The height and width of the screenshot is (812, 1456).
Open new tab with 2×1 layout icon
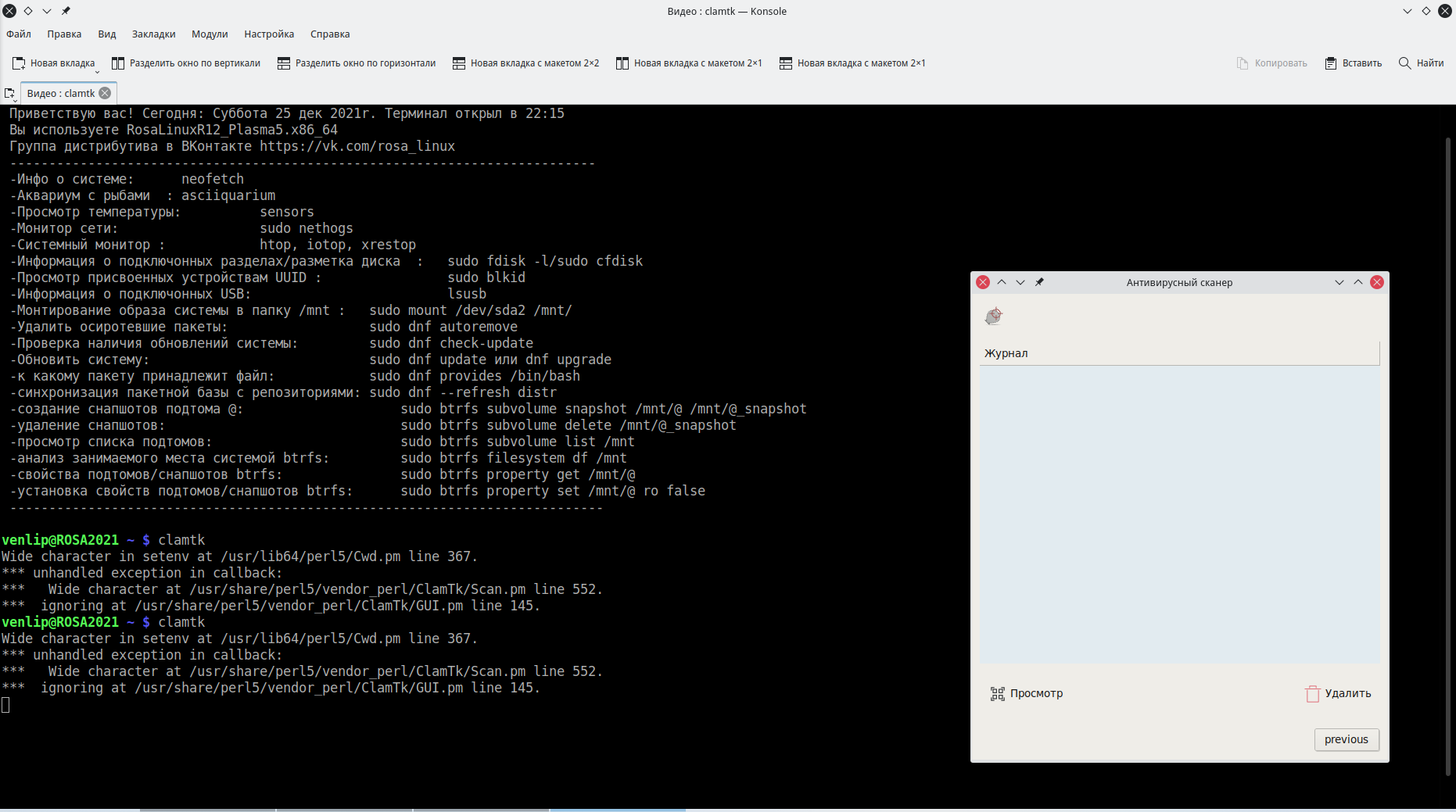click(x=622, y=63)
